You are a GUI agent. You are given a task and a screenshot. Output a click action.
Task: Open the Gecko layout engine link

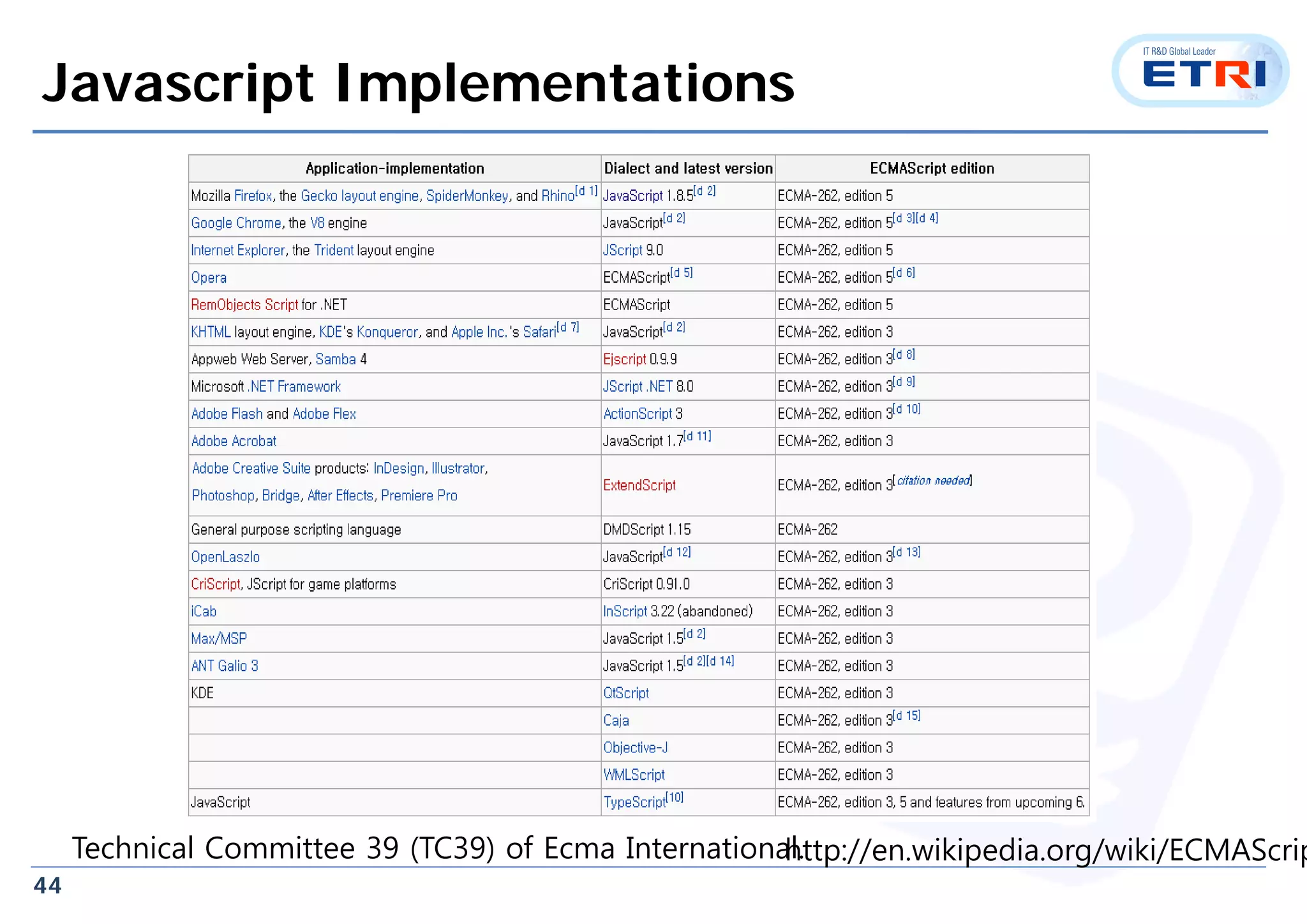tap(360, 196)
